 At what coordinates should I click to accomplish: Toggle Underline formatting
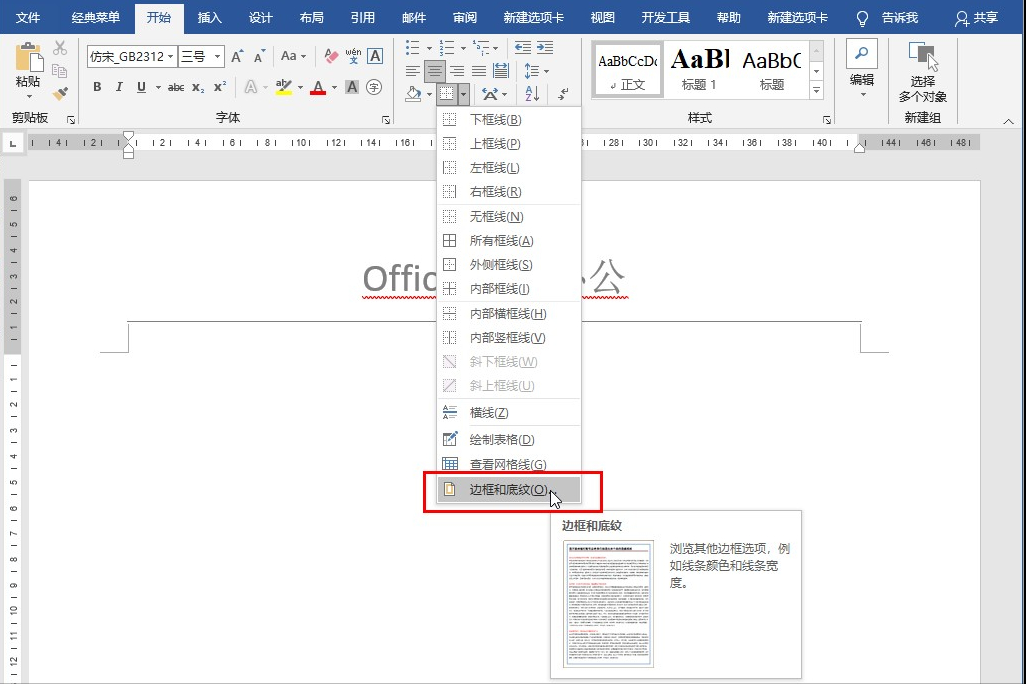tap(141, 87)
